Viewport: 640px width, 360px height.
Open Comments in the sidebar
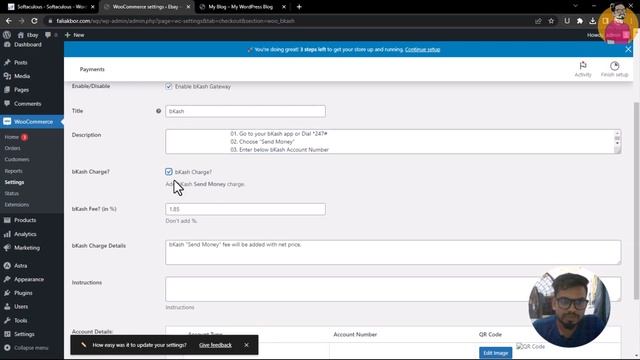pyautogui.click(x=27, y=104)
